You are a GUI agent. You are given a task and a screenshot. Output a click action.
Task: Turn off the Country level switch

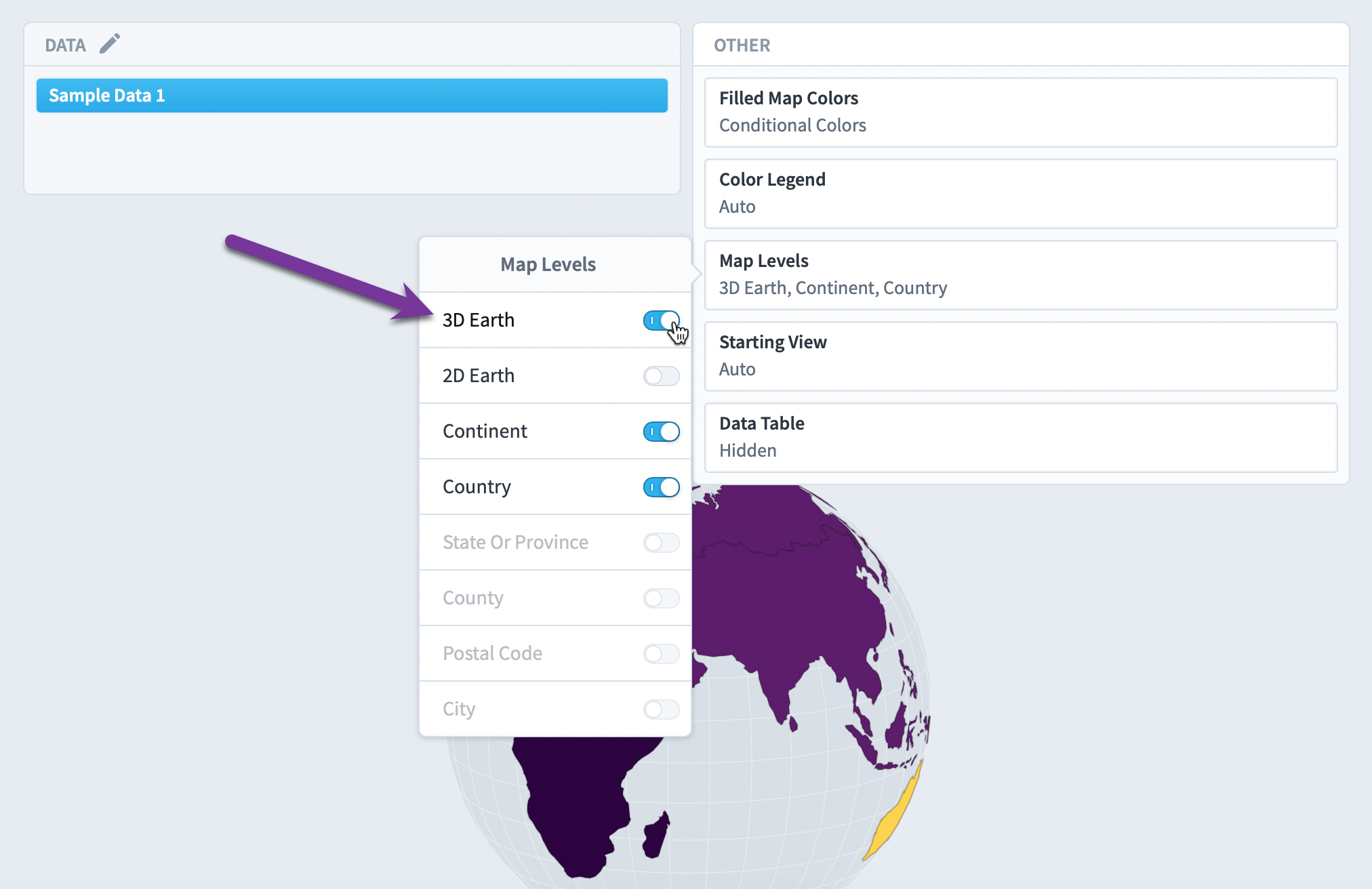661,487
